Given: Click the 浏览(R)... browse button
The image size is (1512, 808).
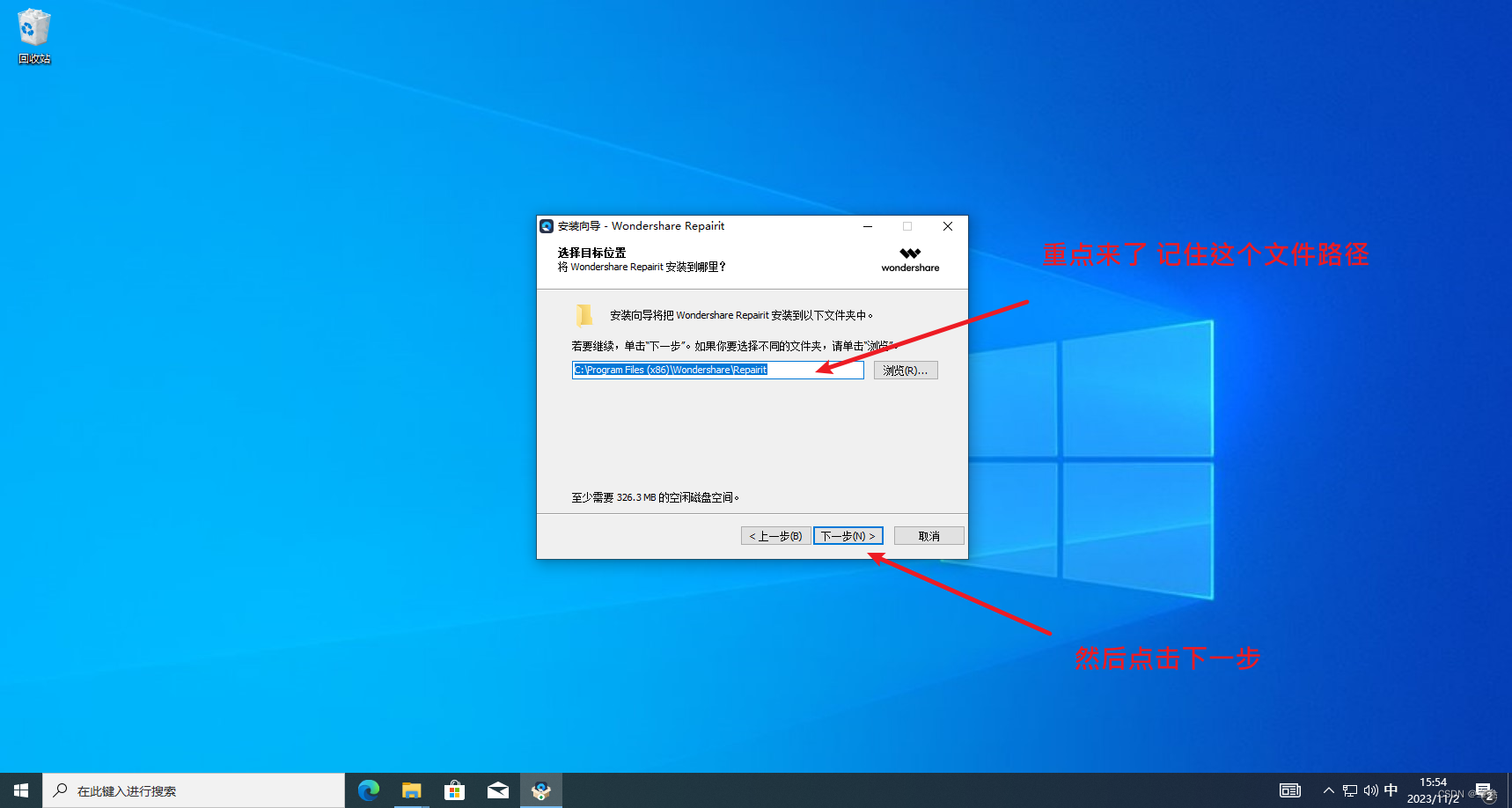Looking at the screenshot, I should [906, 371].
